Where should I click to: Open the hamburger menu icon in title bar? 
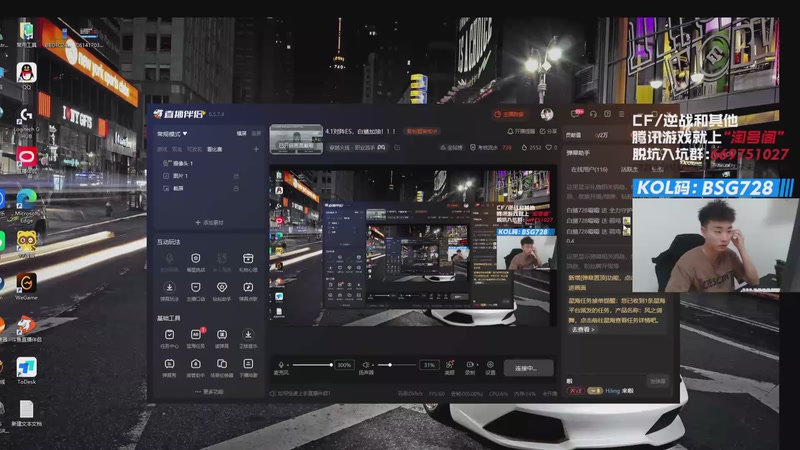(x=621, y=114)
